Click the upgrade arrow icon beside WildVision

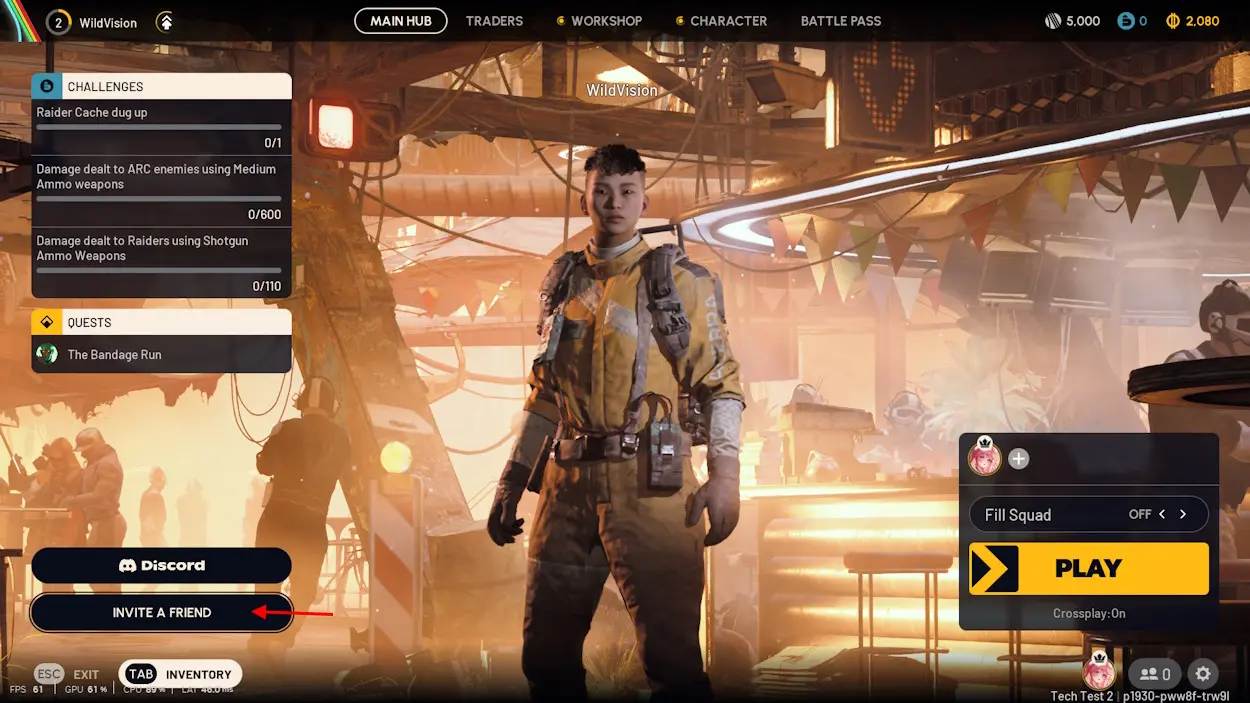point(165,22)
